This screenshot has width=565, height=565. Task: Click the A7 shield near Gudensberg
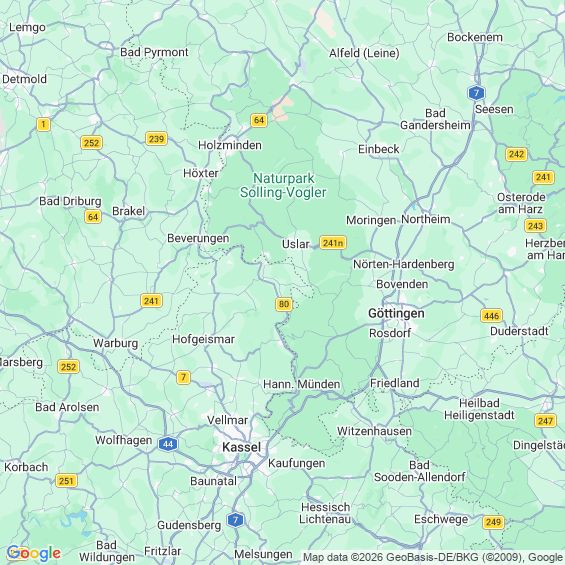click(x=235, y=520)
